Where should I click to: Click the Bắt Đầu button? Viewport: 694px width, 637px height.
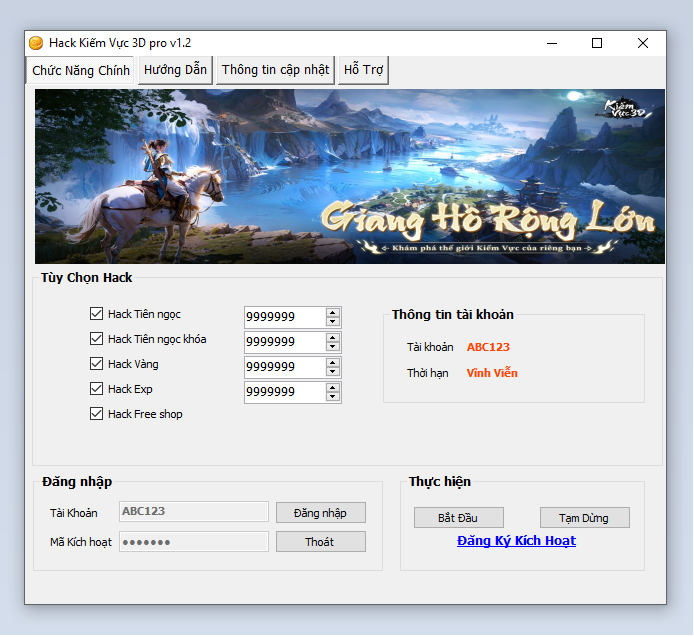pyautogui.click(x=459, y=517)
